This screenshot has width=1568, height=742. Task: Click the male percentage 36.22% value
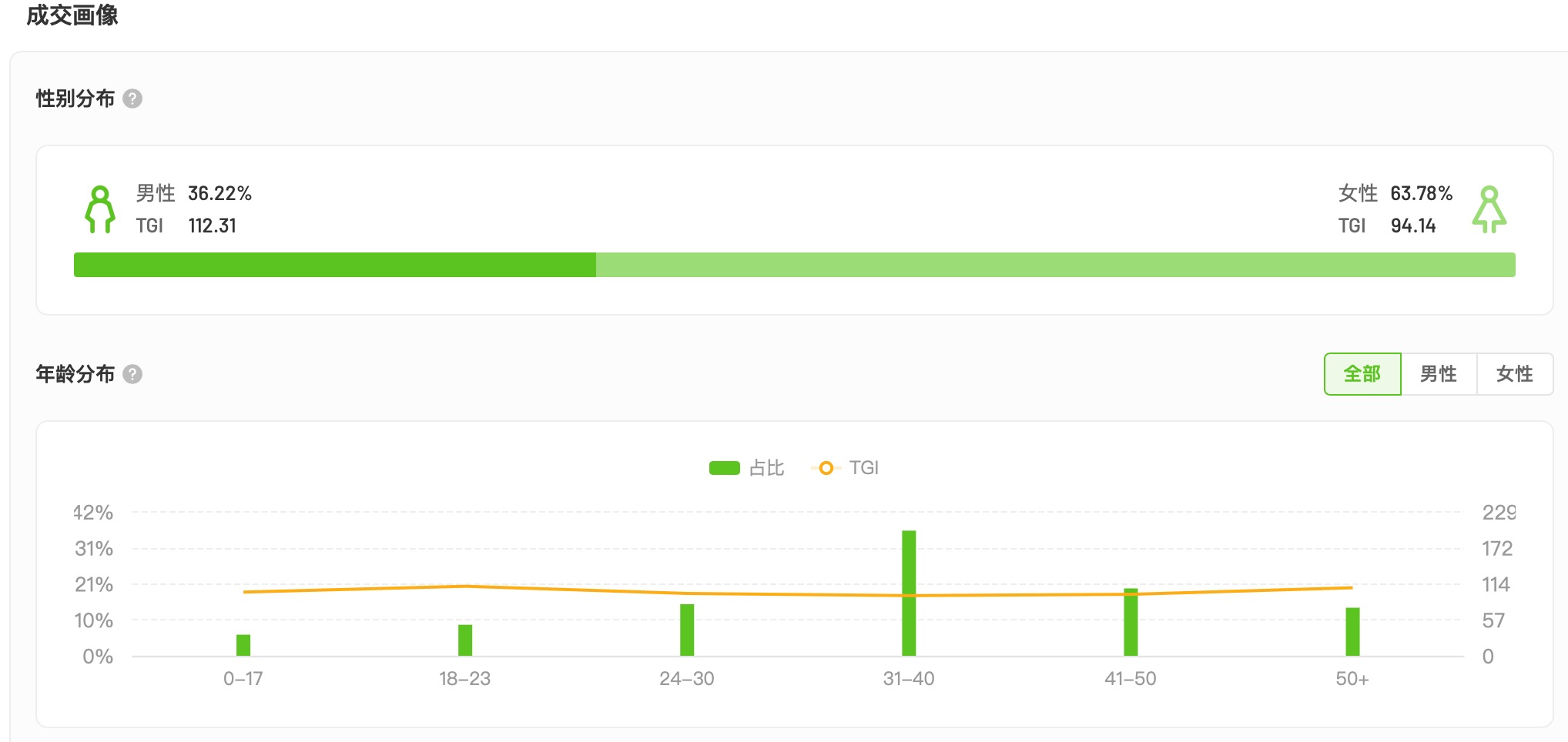coord(219,193)
